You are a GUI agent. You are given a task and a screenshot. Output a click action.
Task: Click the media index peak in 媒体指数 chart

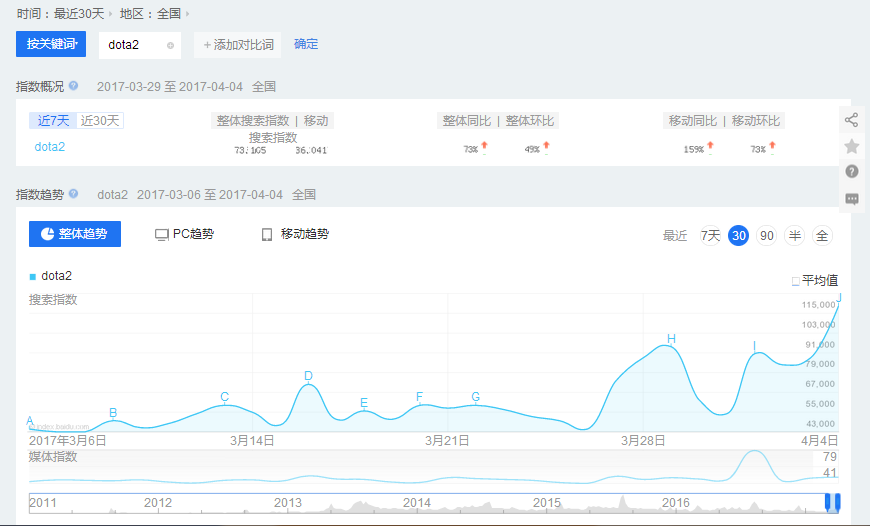[x=755, y=452]
